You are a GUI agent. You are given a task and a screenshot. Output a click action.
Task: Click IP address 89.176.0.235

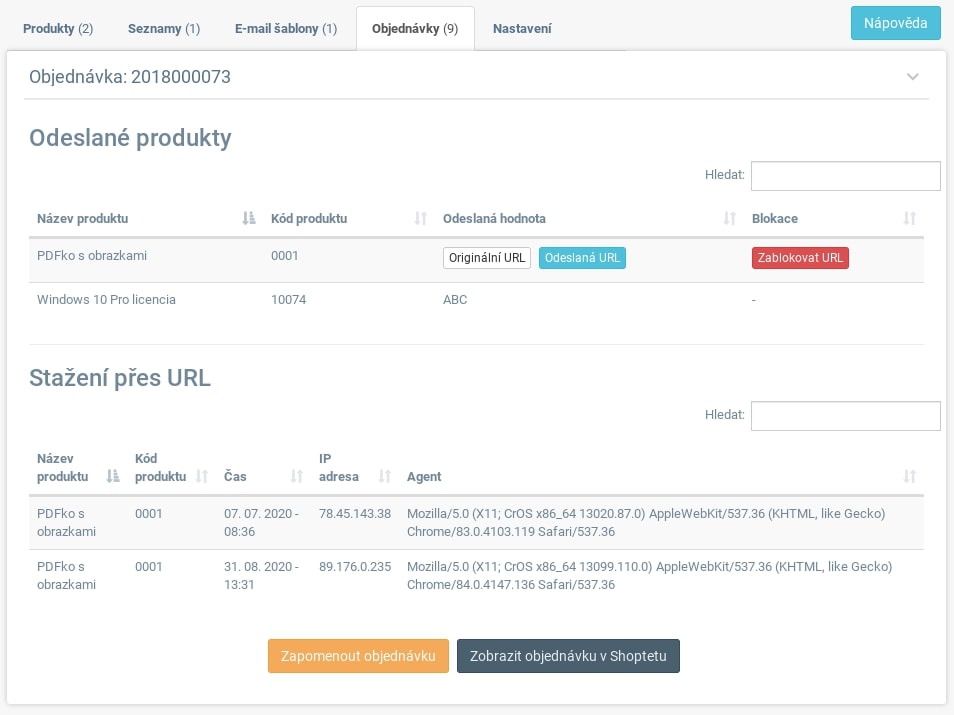pyautogui.click(x=355, y=567)
